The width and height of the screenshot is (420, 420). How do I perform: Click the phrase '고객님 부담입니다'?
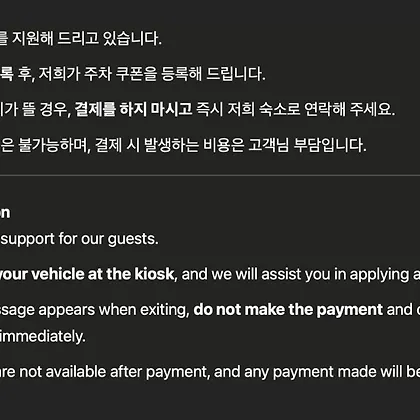[307, 145]
